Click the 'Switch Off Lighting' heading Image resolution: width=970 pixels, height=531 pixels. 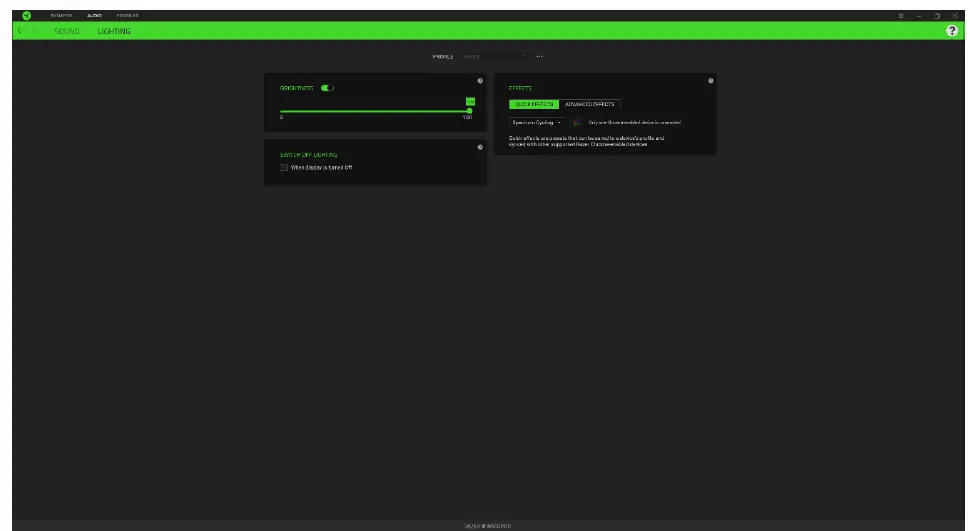(309, 155)
